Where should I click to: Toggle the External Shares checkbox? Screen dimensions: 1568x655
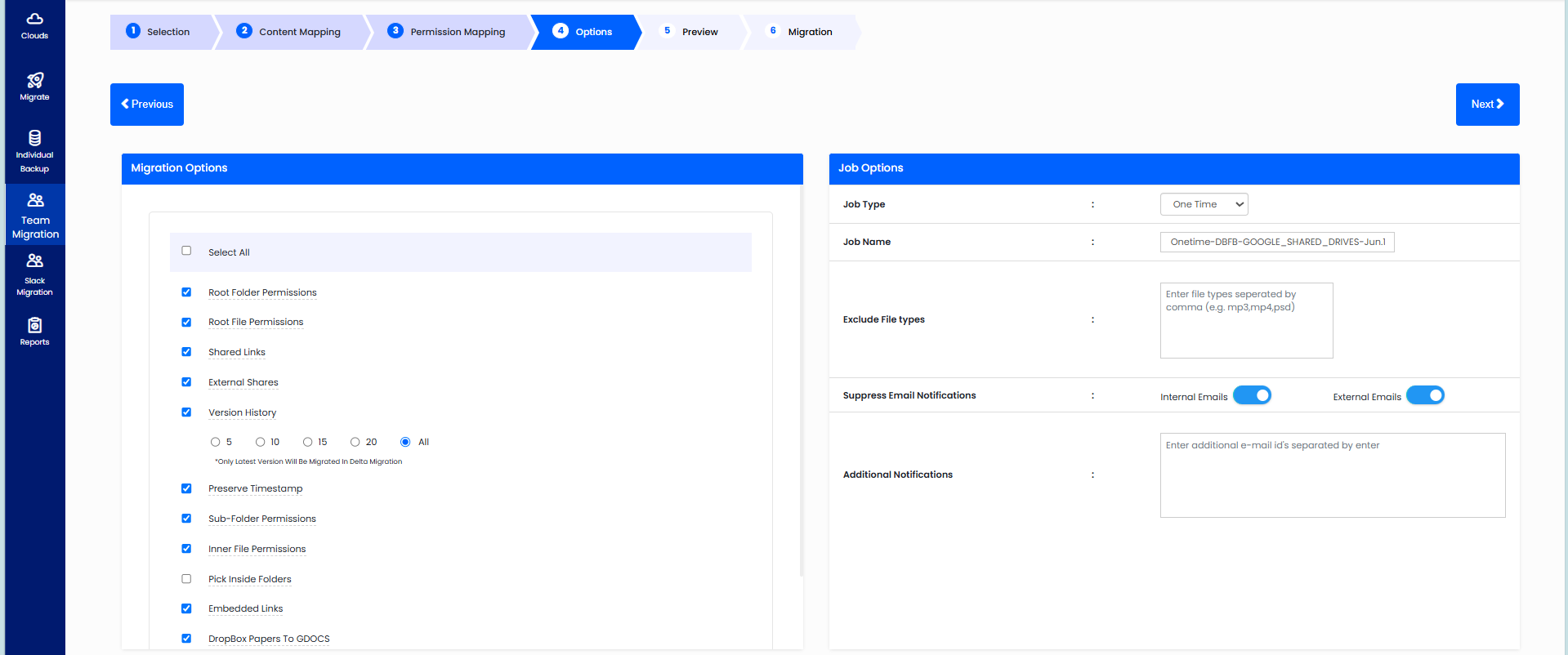click(x=186, y=382)
